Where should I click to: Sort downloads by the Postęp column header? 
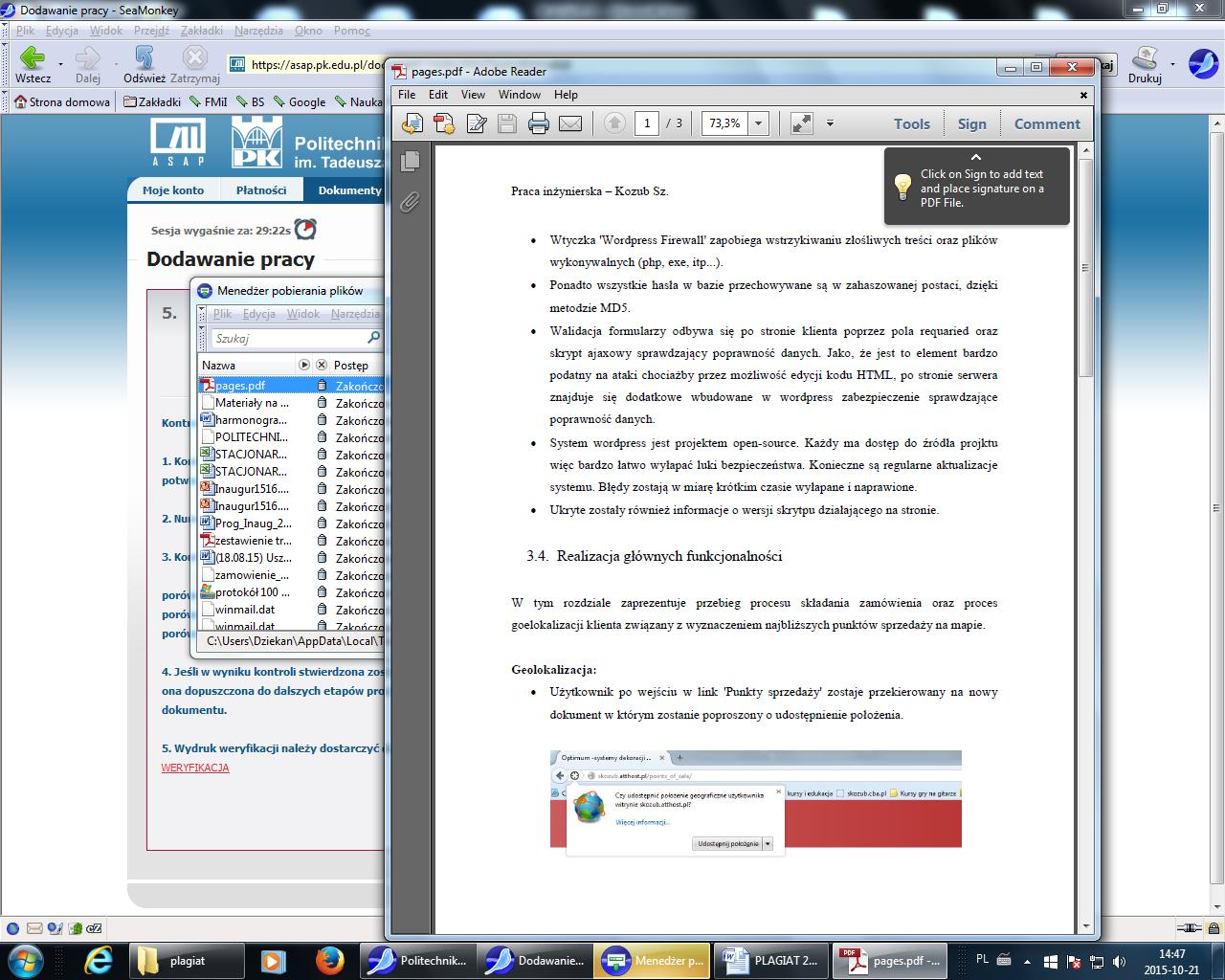[x=356, y=365]
